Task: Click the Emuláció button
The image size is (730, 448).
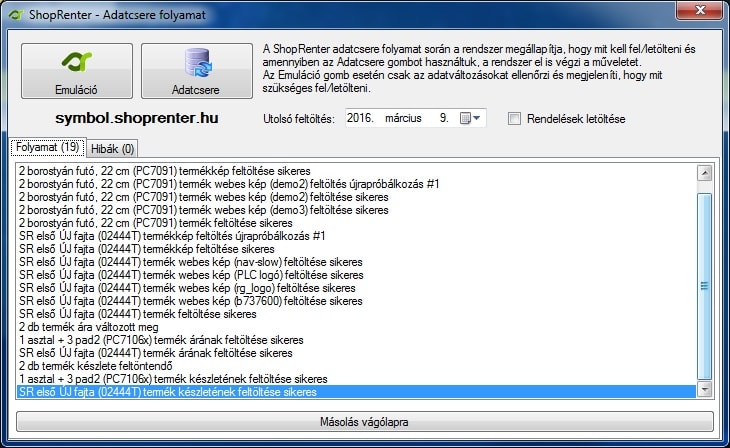Action: pyautogui.click(x=77, y=71)
